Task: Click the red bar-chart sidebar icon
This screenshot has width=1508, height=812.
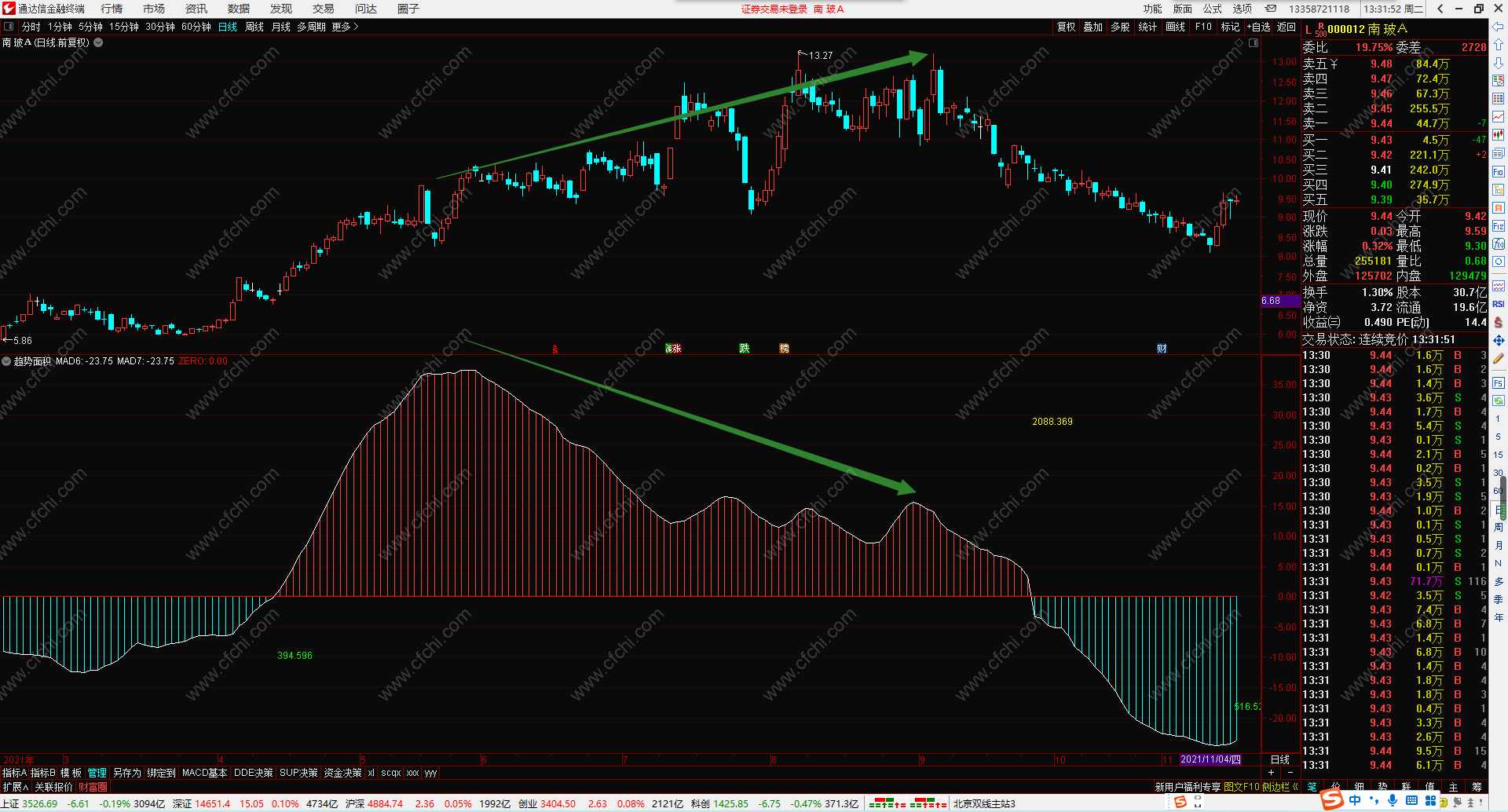Action: [x=1499, y=135]
